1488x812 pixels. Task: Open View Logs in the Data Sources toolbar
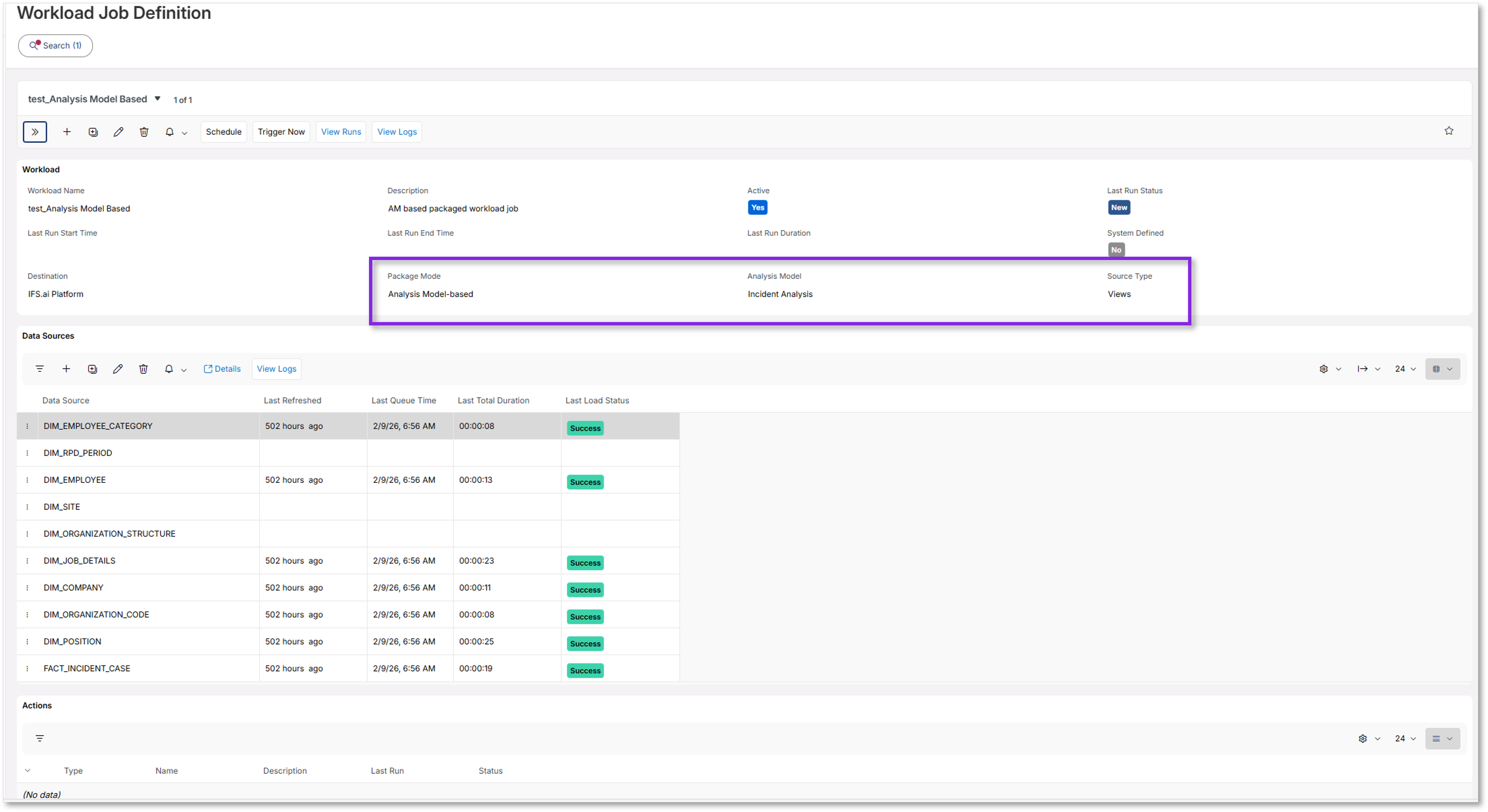[x=276, y=368]
